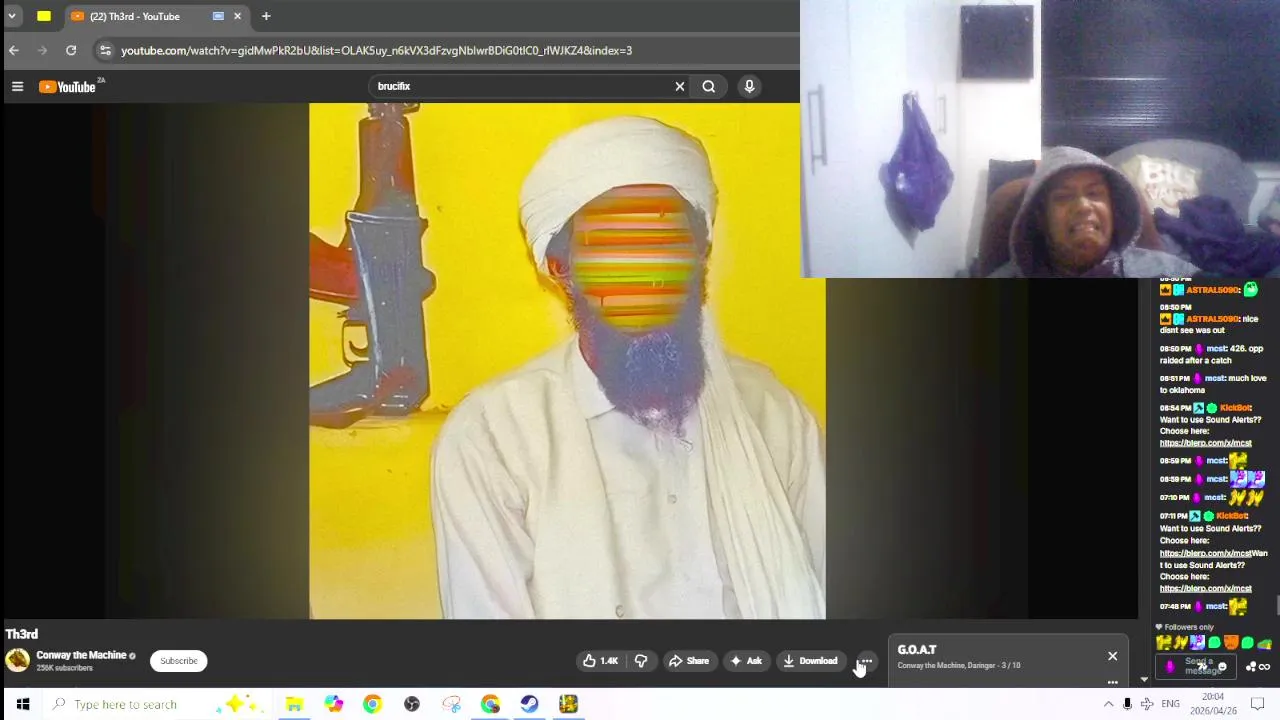Screen dimensions: 1280x720
Task: Subscribe to Conway the Machine
Action: coord(179,661)
